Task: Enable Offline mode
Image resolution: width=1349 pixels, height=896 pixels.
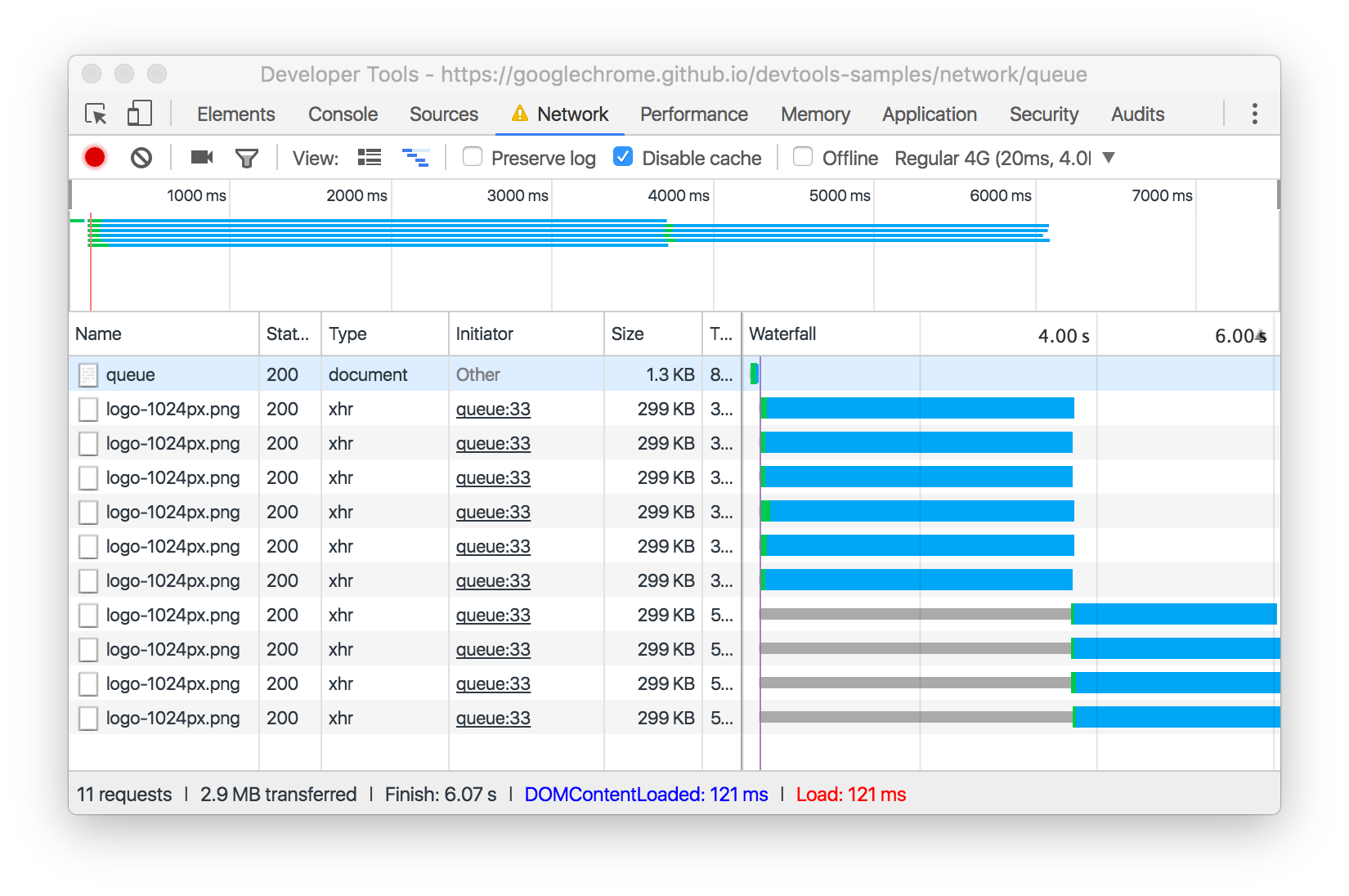Action: 803,157
